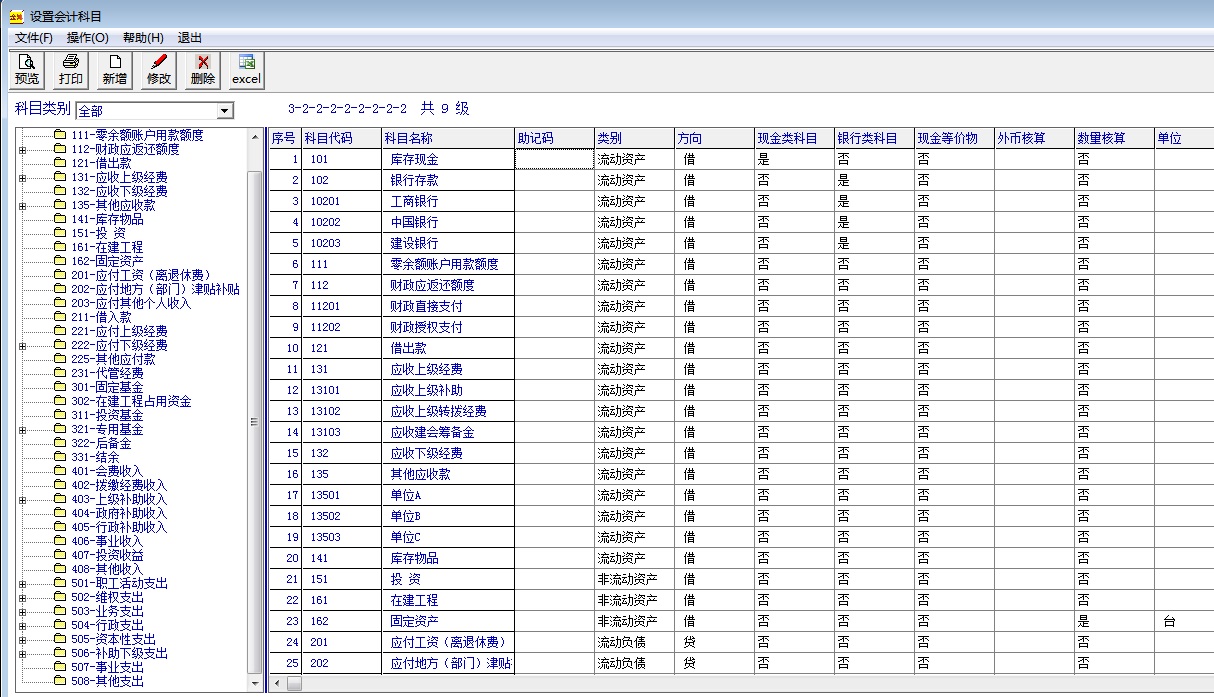1214x697 pixels.
Task: Click the 预览 preview toolbar icon
Action: point(27,70)
